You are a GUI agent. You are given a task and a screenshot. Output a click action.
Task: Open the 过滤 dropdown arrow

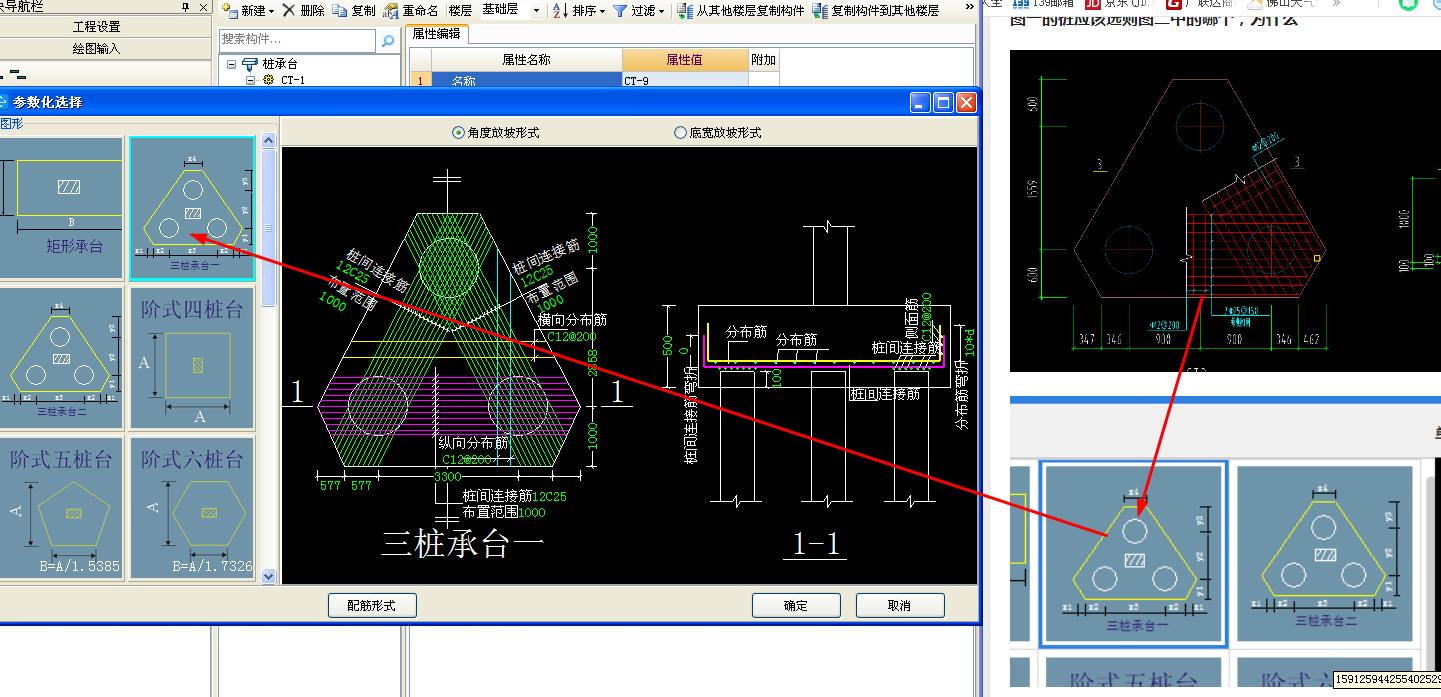662,12
